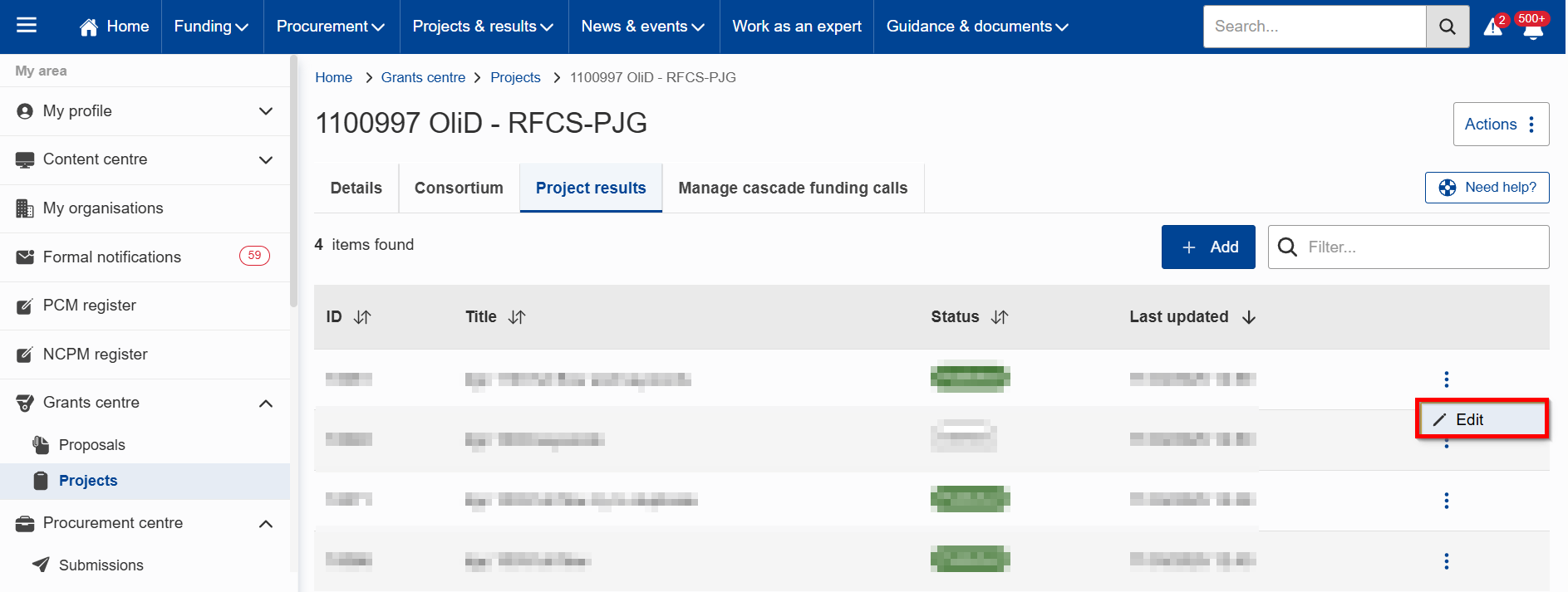This screenshot has height=592, width=1568.
Task: Open Formal notifications 59 badge
Action: [254, 256]
